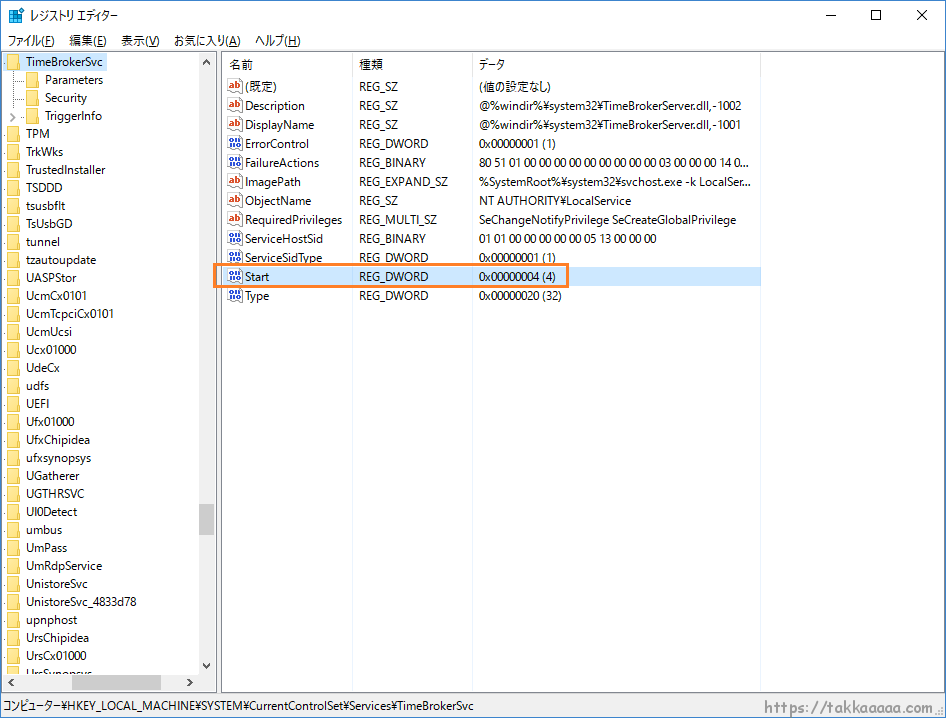Image resolution: width=946 pixels, height=718 pixels.
Task: Click the Start value's REG_DWORD icon
Action: (x=236, y=276)
